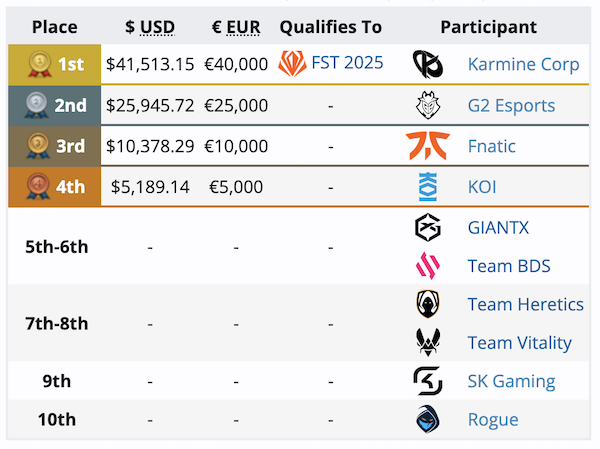Click the pink Team BDS logo
The image size is (600, 449).
pos(428,267)
